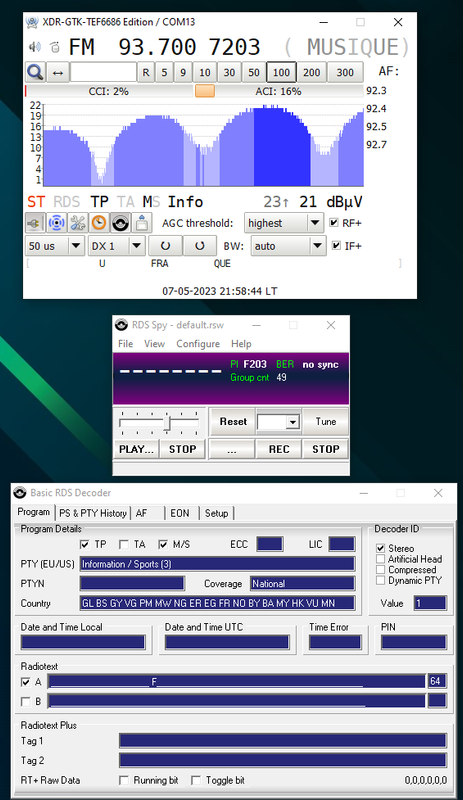Click the orange clock scheduler icon
Viewport: 463px width, 800px height.
point(99,223)
